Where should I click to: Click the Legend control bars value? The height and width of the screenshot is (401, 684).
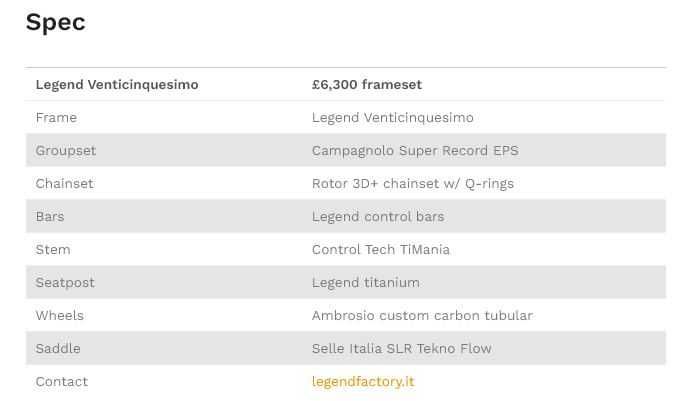378,217
